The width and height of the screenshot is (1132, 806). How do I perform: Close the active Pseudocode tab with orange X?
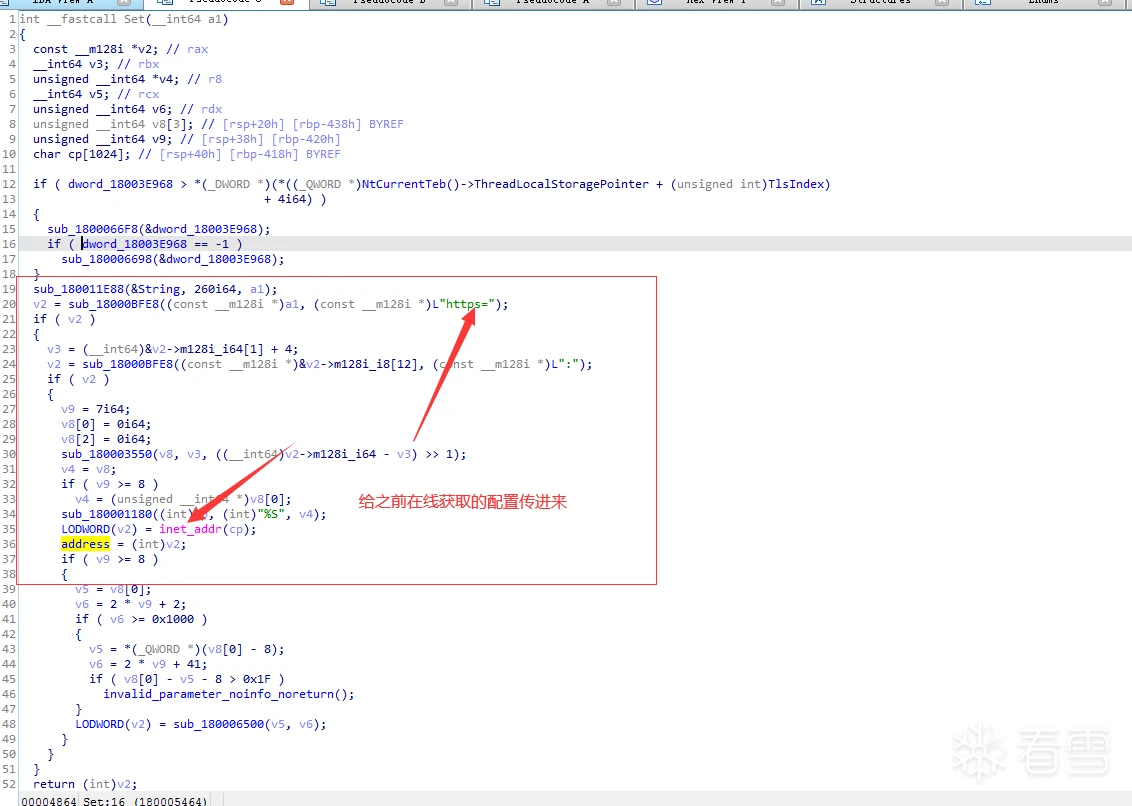click(x=287, y=2)
